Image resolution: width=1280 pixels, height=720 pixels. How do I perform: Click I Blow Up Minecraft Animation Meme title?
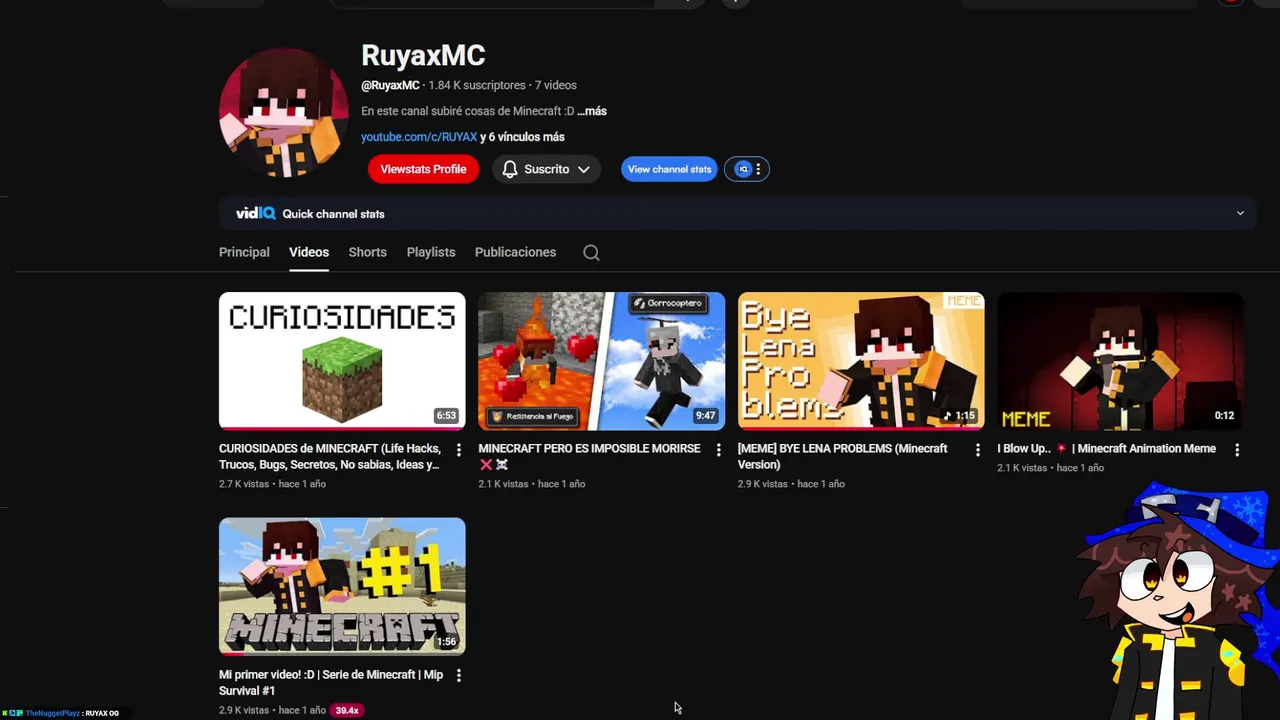tap(1106, 448)
